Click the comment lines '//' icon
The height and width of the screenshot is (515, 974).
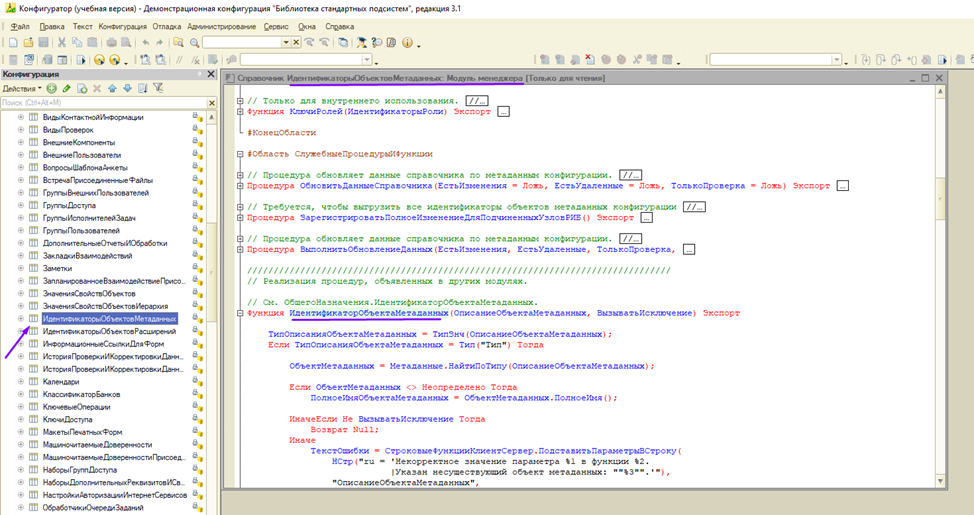pyautogui.click(x=180, y=60)
